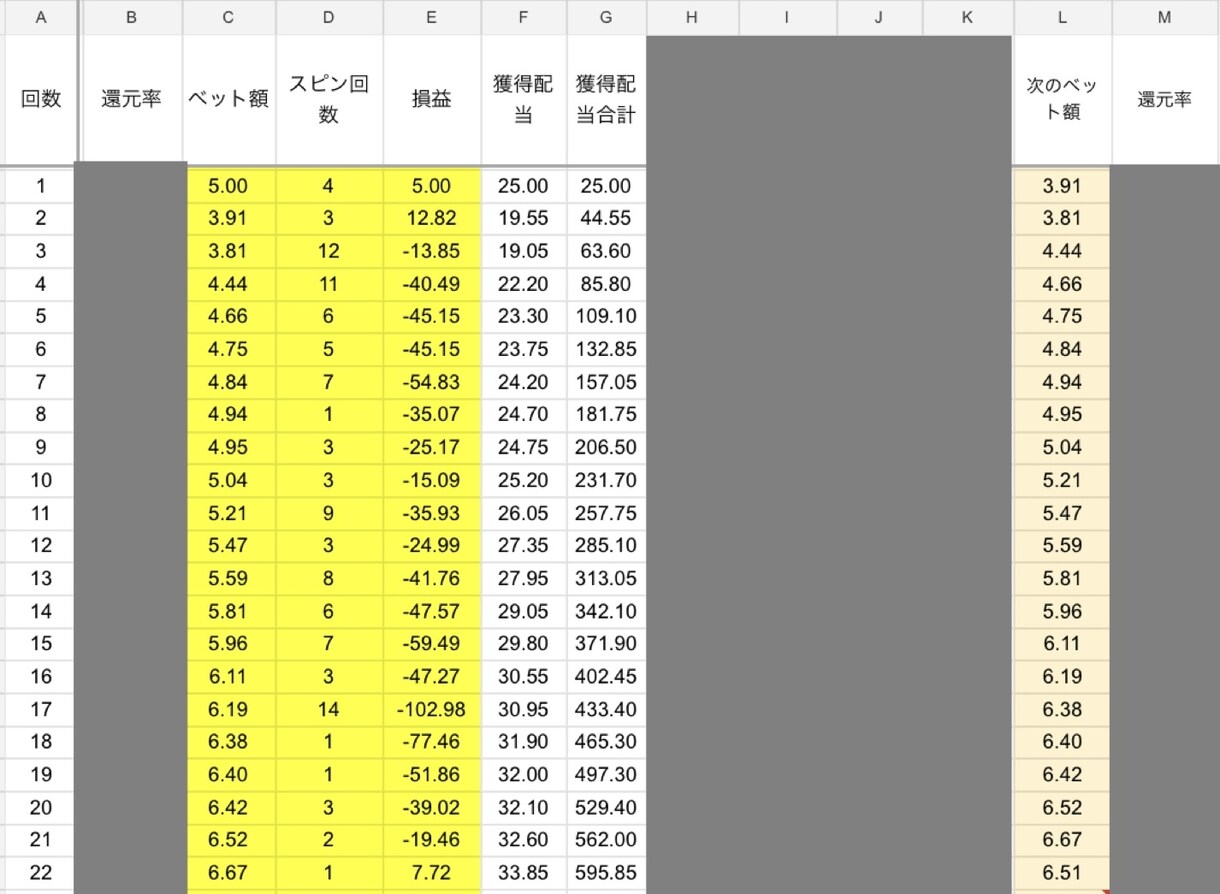Viewport: 1220px width, 894px height.
Task: Select total payout cell 595.85
Action: [606, 873]
